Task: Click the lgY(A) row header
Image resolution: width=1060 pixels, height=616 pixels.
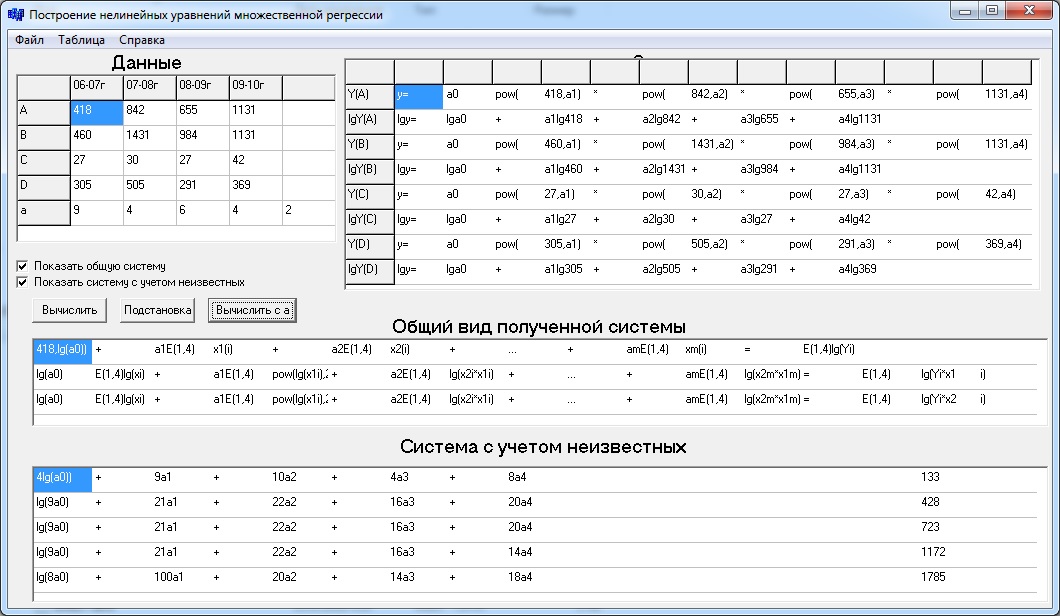Action: point(370,122)
